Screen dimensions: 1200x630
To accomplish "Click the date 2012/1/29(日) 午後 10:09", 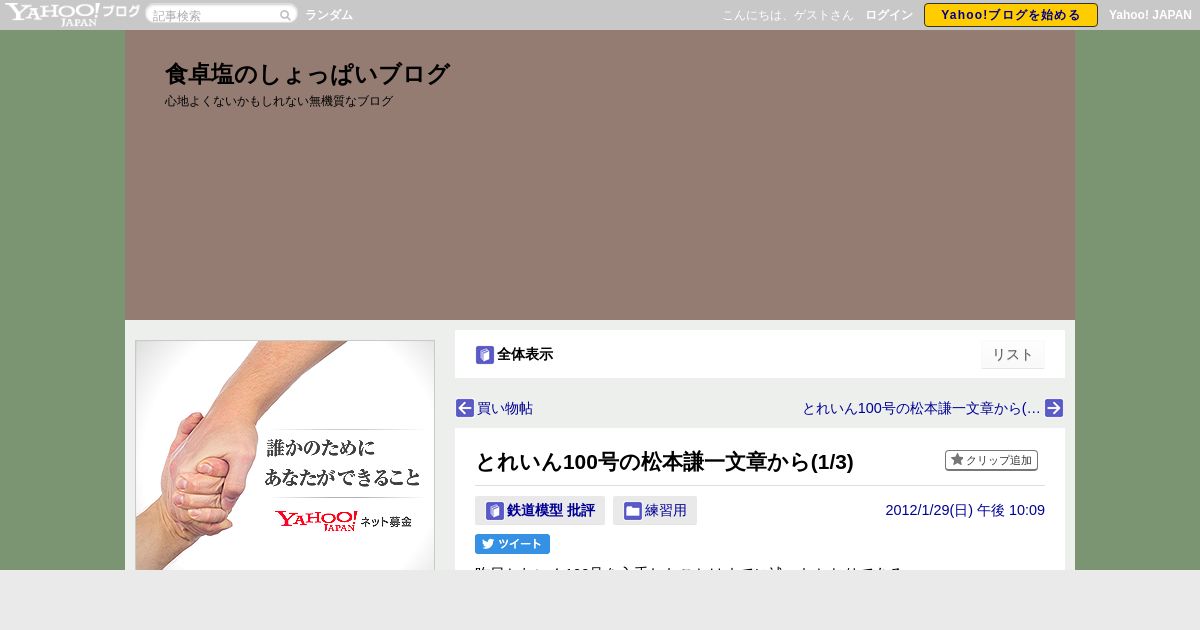I will tap(965, 510).
